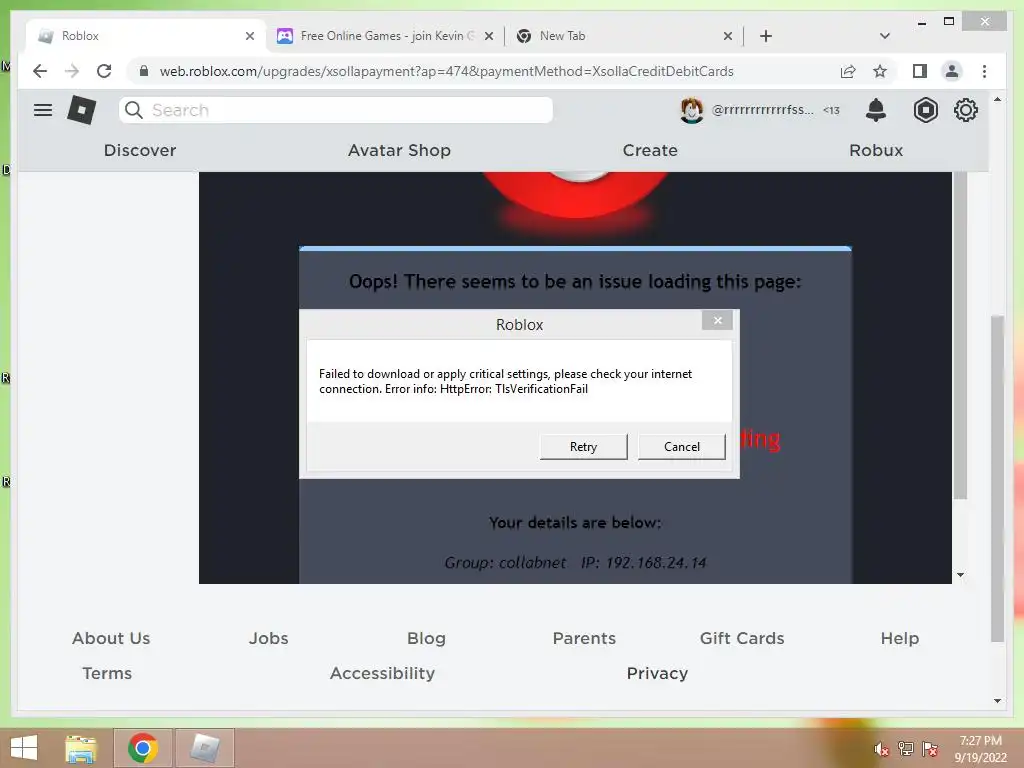Bookmark this page with the star

pos(880,71)
